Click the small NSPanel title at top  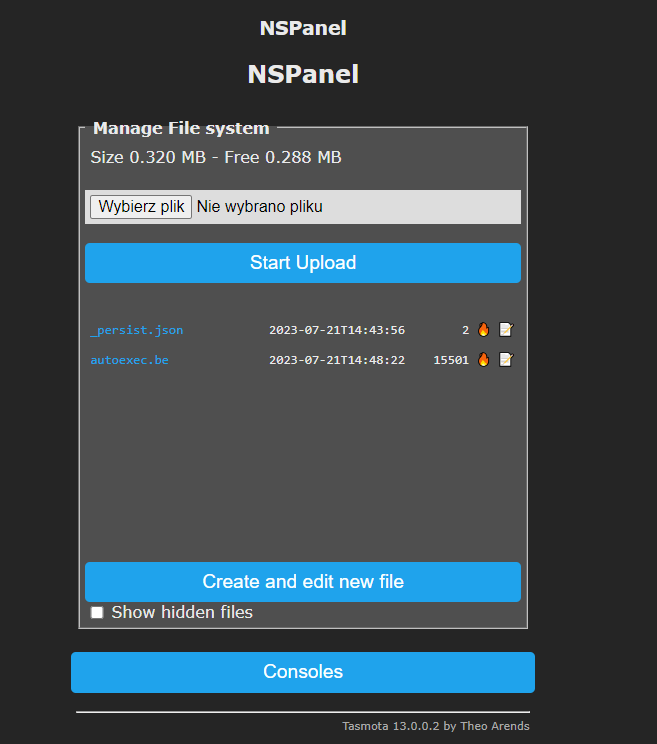[x=303, y=28]
